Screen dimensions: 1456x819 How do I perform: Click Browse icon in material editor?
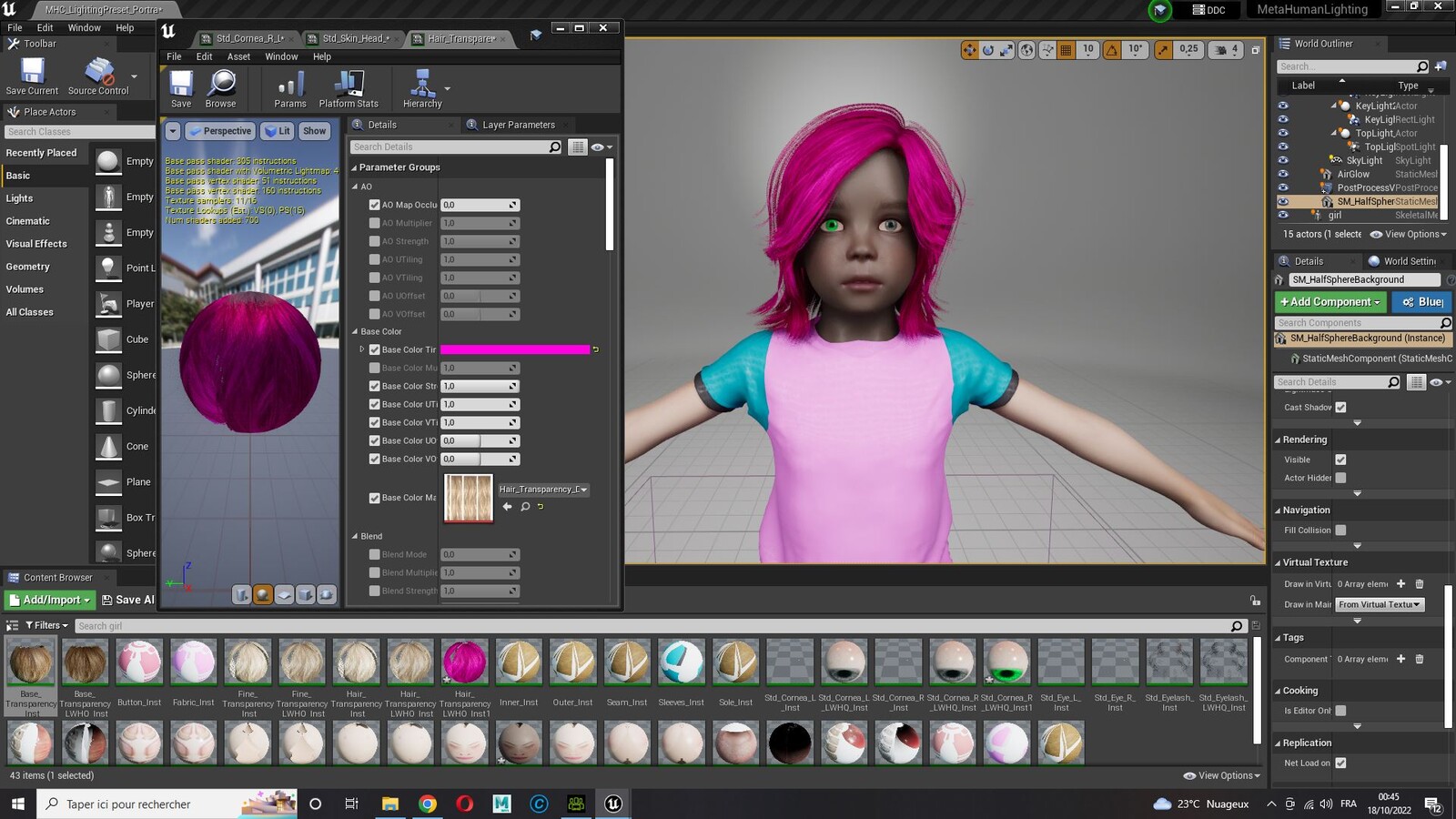[x=220, y=89]
